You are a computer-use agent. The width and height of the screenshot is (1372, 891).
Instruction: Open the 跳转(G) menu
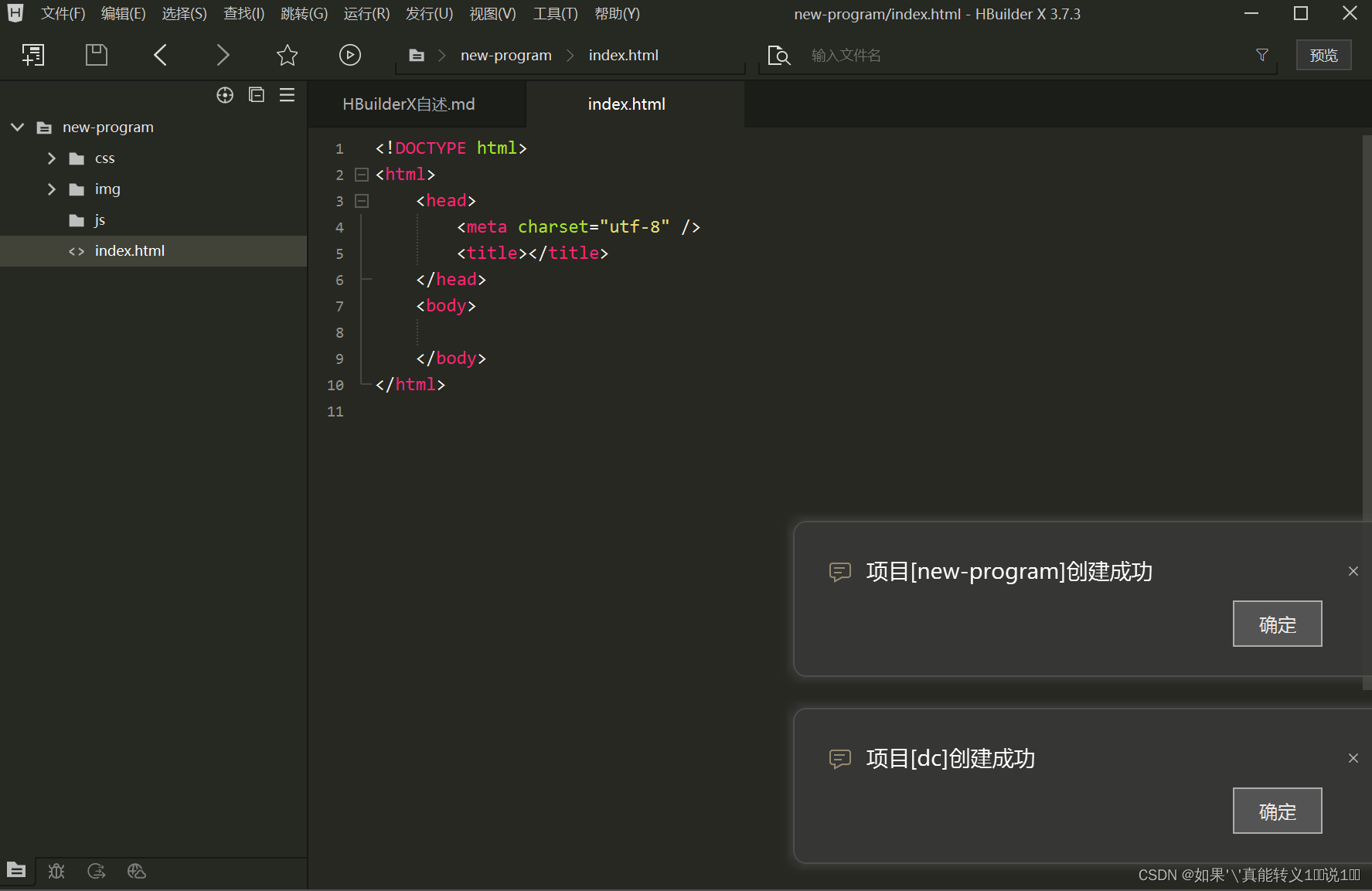(305, 14)
